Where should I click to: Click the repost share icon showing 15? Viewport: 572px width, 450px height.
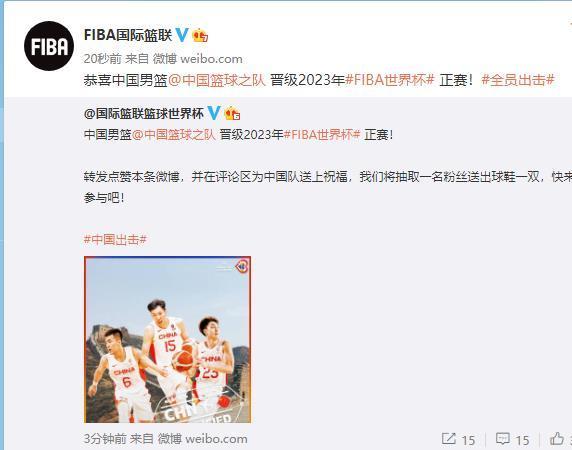tap(448, 439)
